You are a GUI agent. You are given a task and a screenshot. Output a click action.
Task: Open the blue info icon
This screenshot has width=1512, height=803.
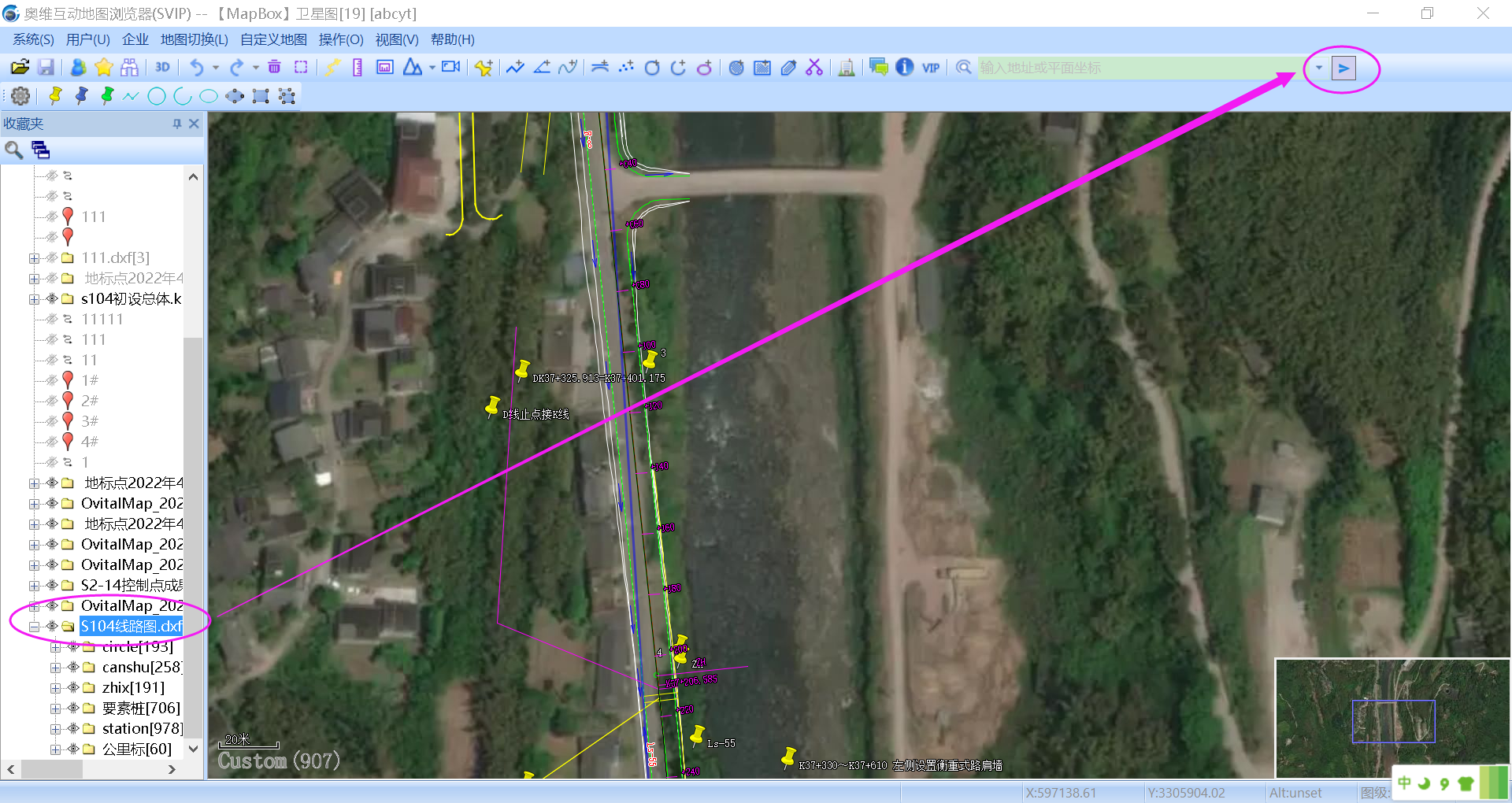click(905, 68)
